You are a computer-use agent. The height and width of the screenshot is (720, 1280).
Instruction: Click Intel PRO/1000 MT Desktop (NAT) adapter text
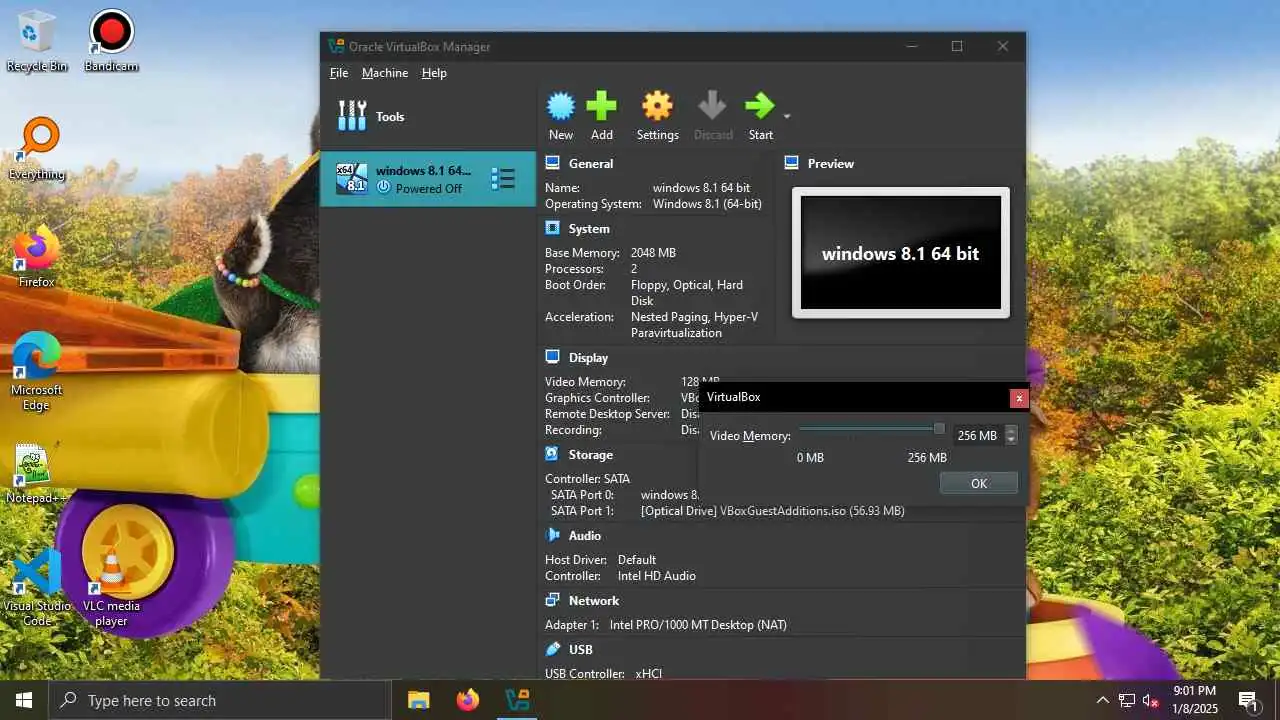click(x=698, y=625)
